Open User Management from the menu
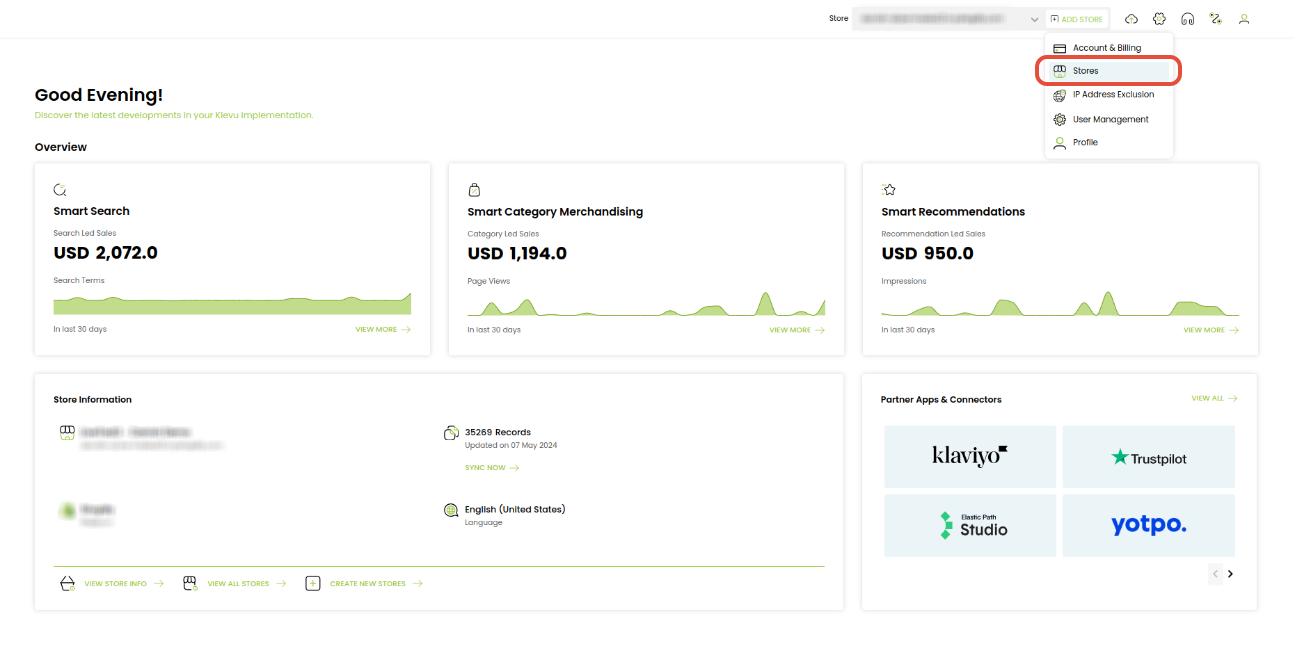Viewport: 1295px width, 646px height. (1109, 119)
